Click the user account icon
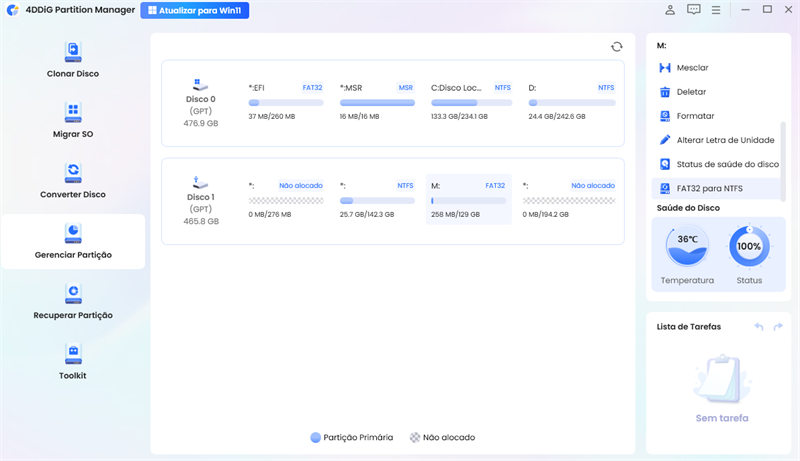Viewport: 800px width, 461px height. [670, 10]
